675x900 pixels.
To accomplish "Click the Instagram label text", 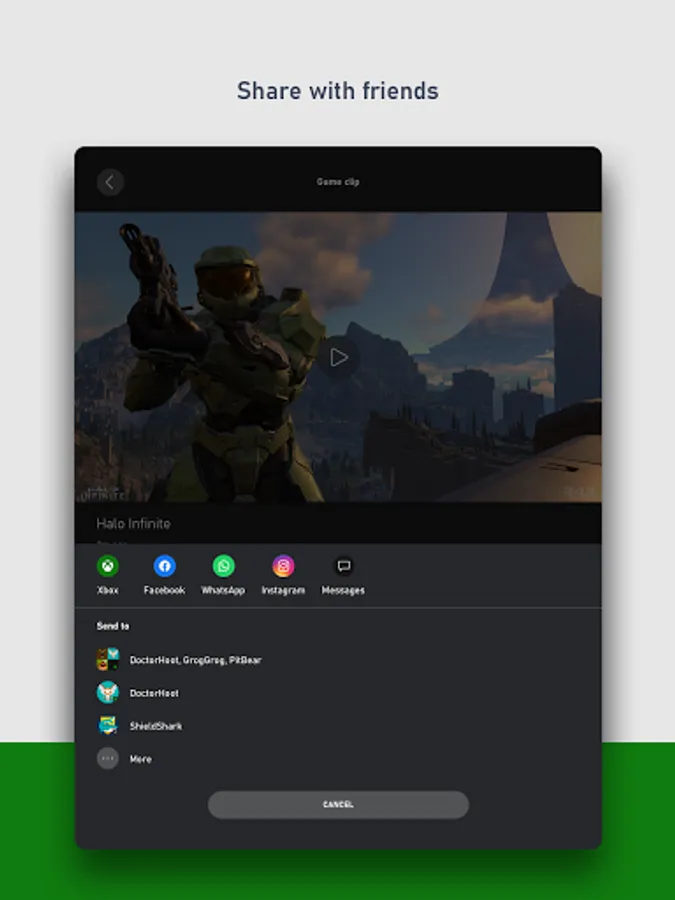I will (x=283, y=590).
